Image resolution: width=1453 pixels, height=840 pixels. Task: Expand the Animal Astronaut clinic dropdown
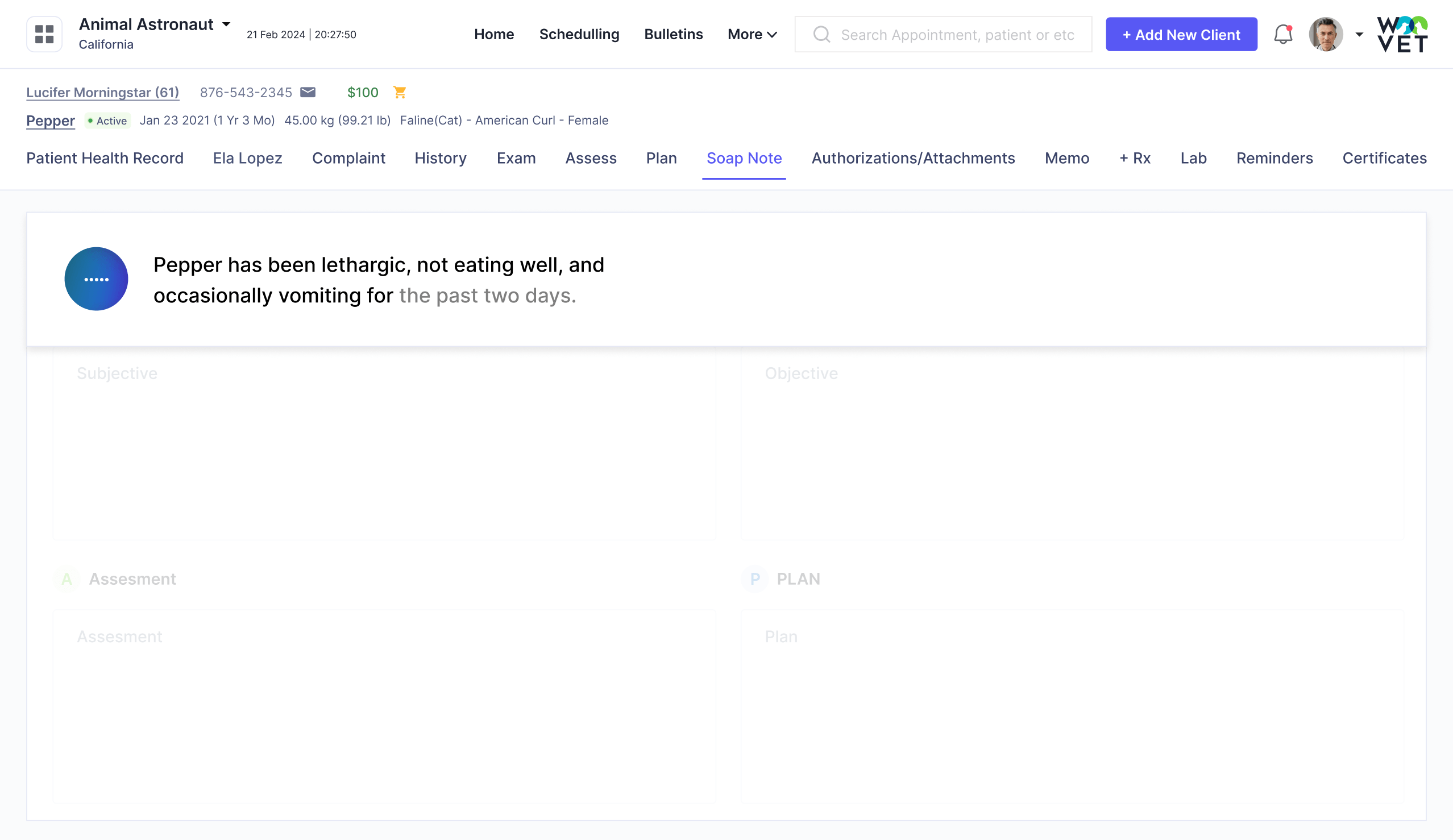[227, 25]
